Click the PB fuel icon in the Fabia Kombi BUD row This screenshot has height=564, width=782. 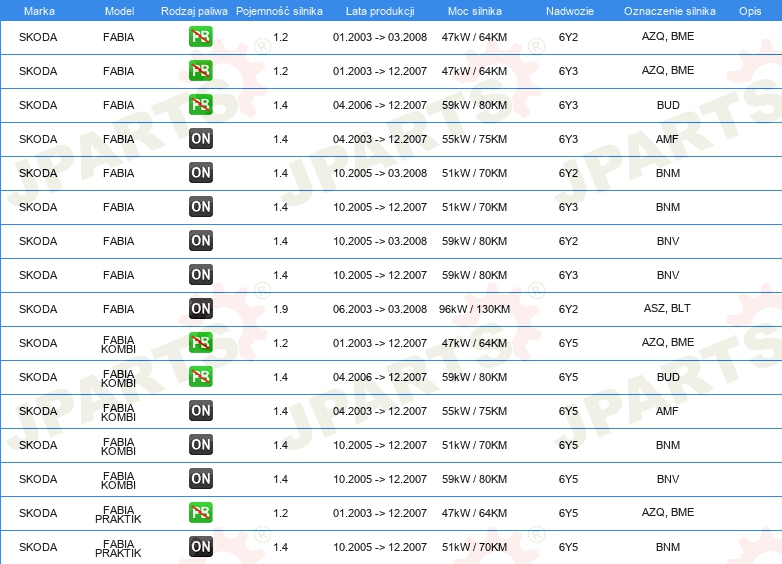pyautogui.click(x=200, y=376)
